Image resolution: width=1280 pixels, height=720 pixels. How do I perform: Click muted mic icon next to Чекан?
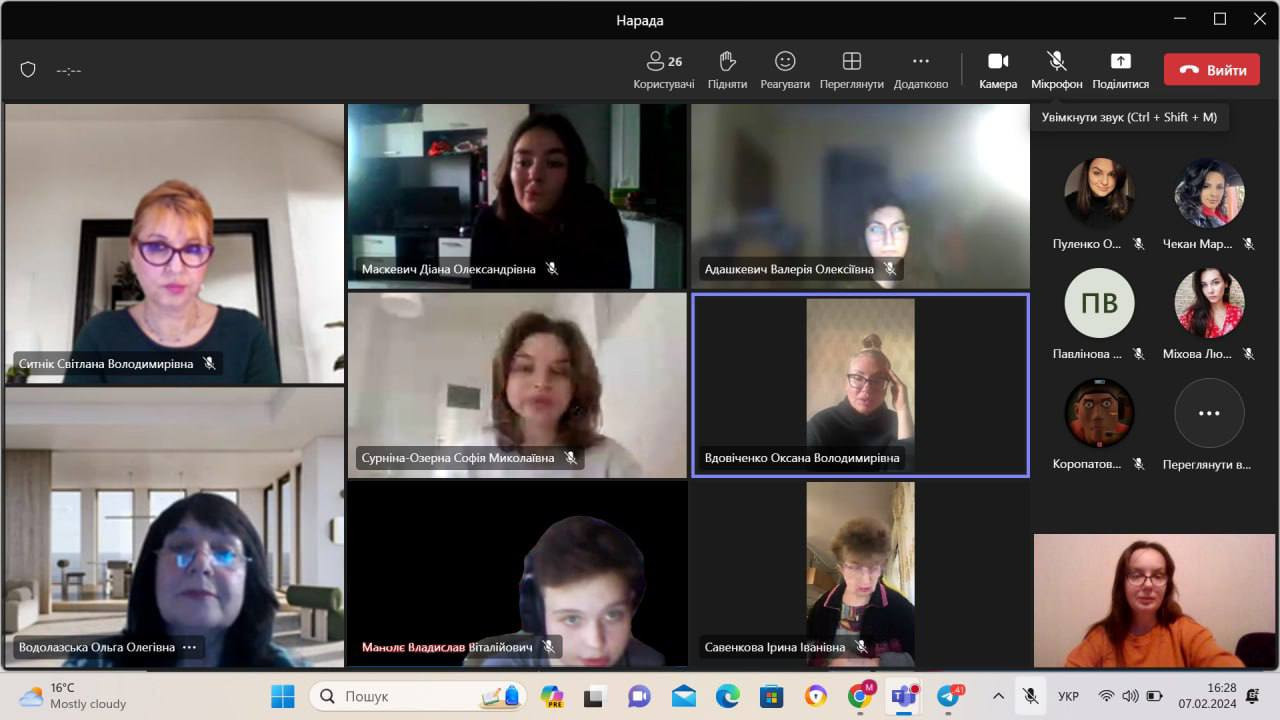click(1248, 243)
